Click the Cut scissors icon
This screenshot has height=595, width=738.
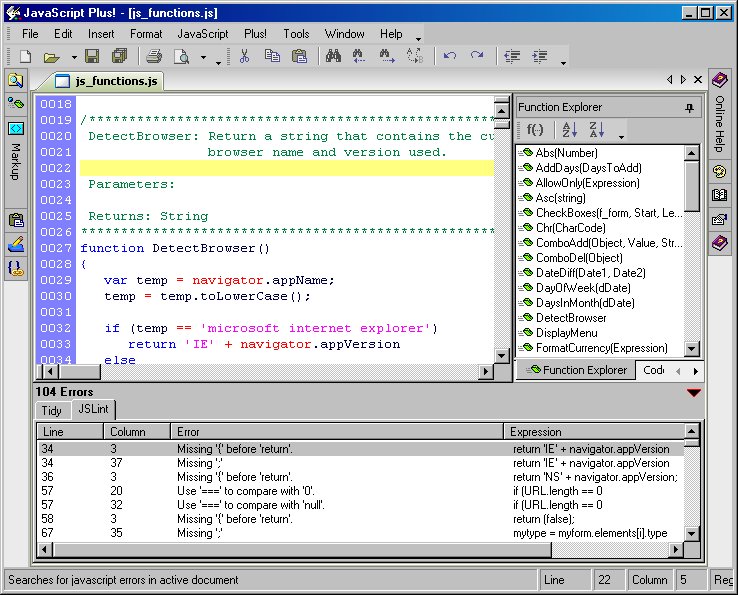tap(243, 57)
